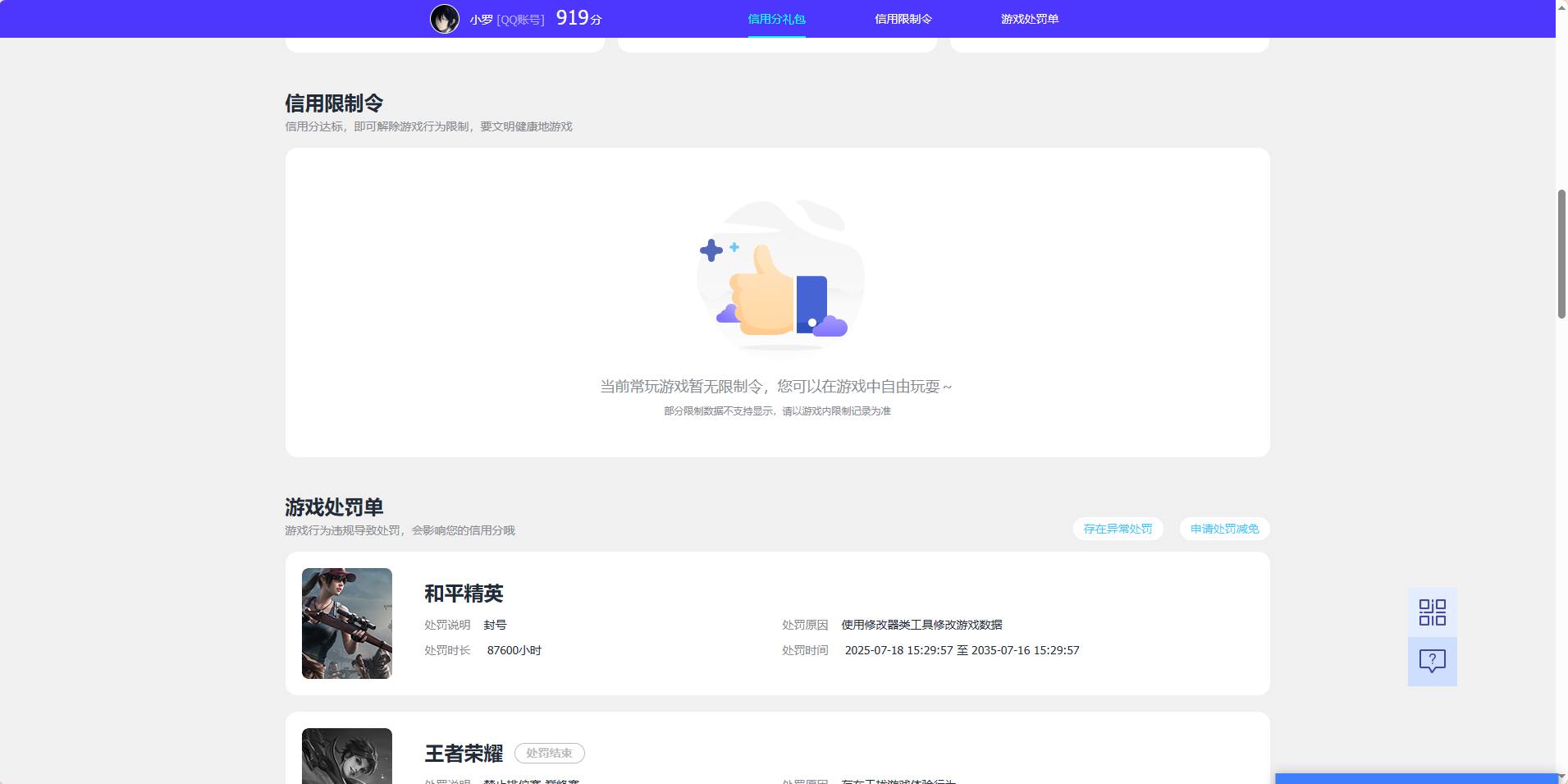This screenshot has height=784, width=1568.
Task: Click the blue bar at bottom right
Action: pyautogui.click(x=1415, y=778)
